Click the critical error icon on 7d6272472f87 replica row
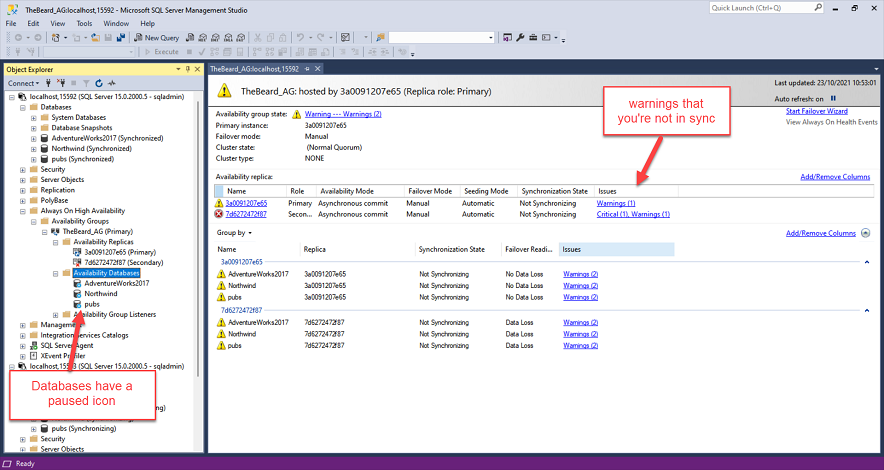 click(x=219, y=214)
